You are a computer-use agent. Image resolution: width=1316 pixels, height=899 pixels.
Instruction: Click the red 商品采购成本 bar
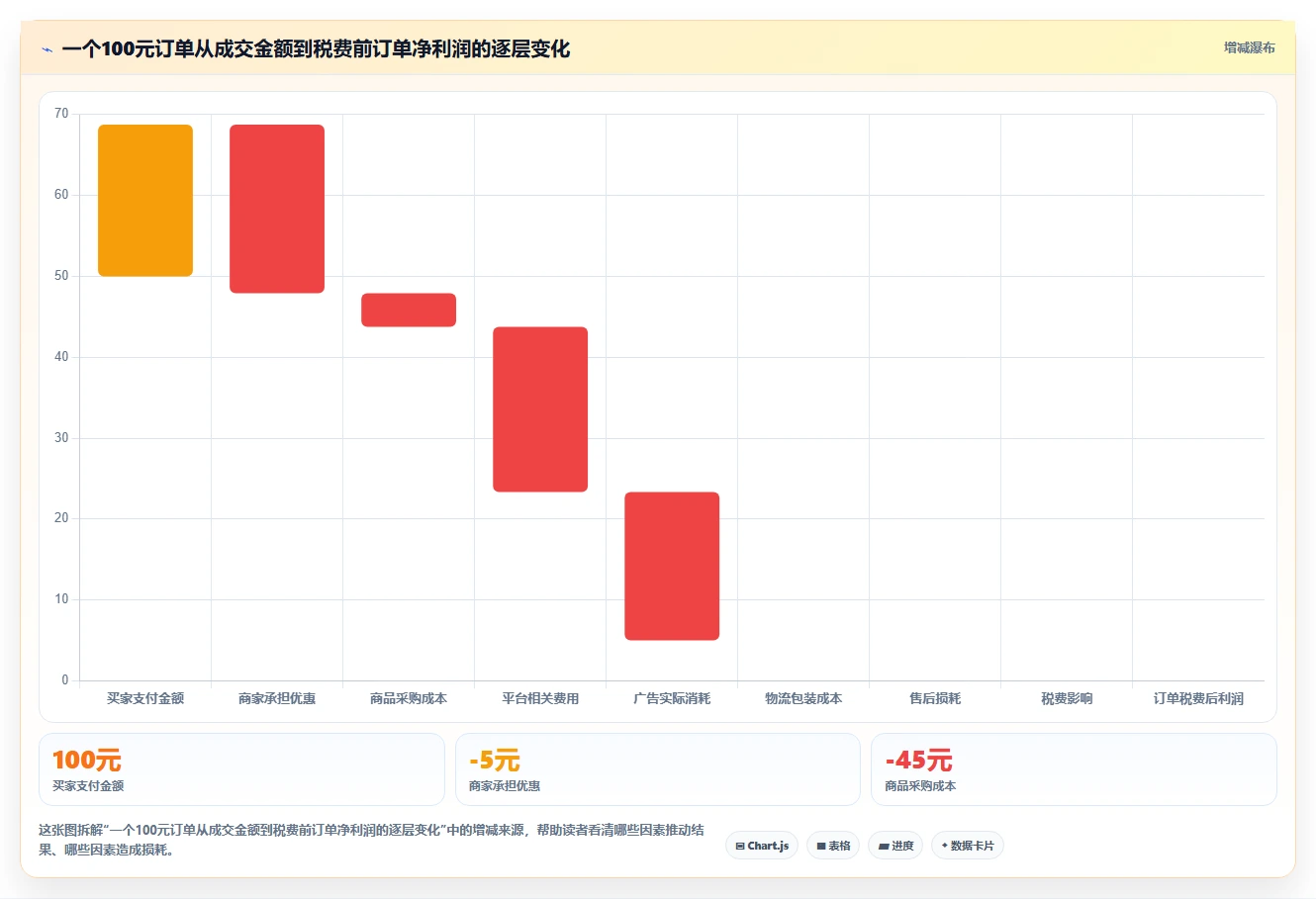pyautogui.click(x=409, y=310)
